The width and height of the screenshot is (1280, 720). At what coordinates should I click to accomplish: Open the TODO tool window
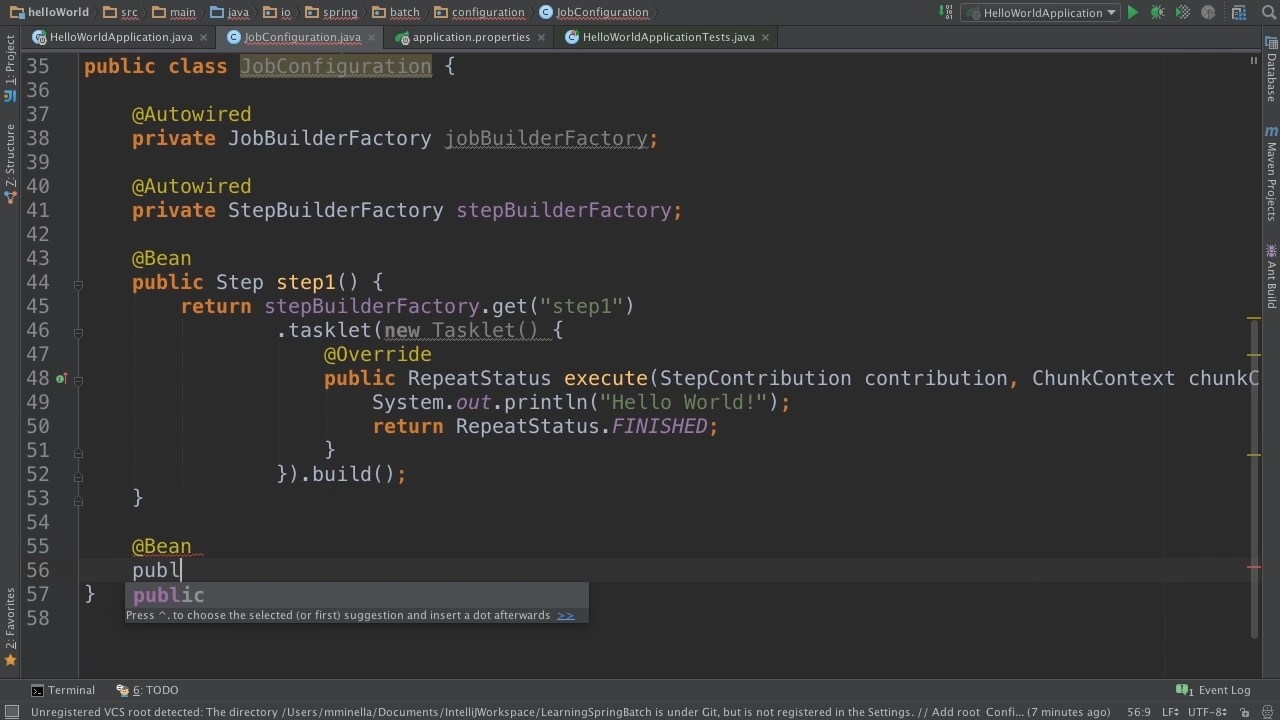[147, 690]
